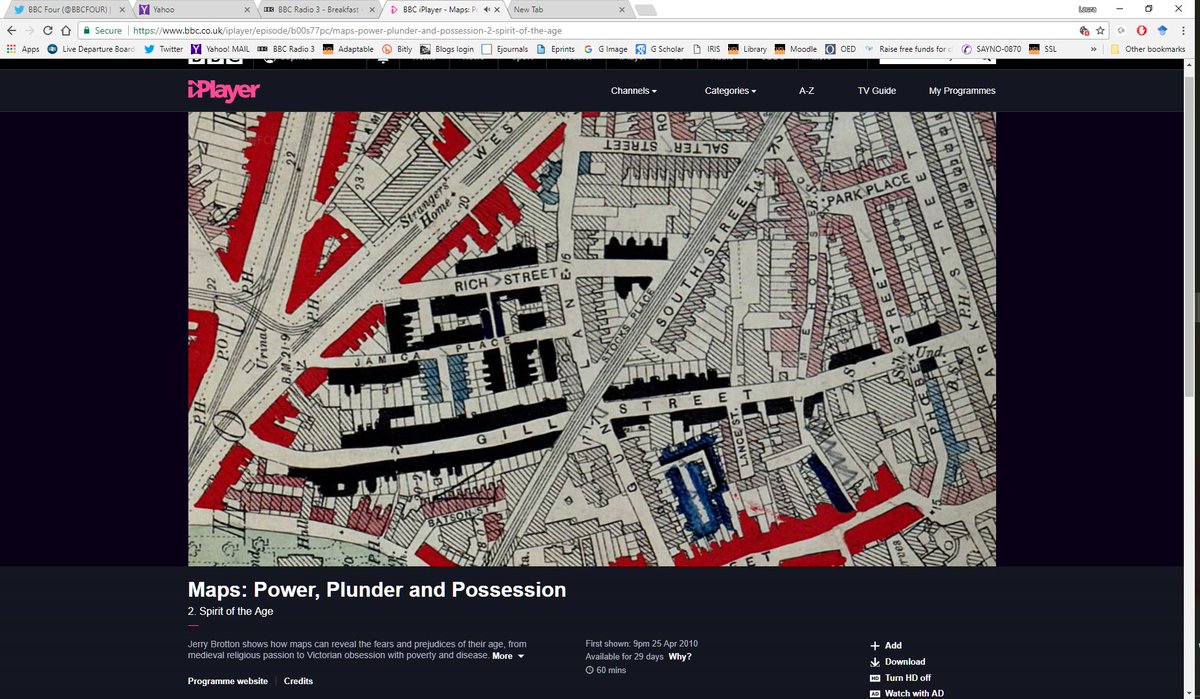Mute audio on the iPlayer tab
The width and height of the screenshot is (1200, 699).
pyautogui.click(x=485, y=9)
